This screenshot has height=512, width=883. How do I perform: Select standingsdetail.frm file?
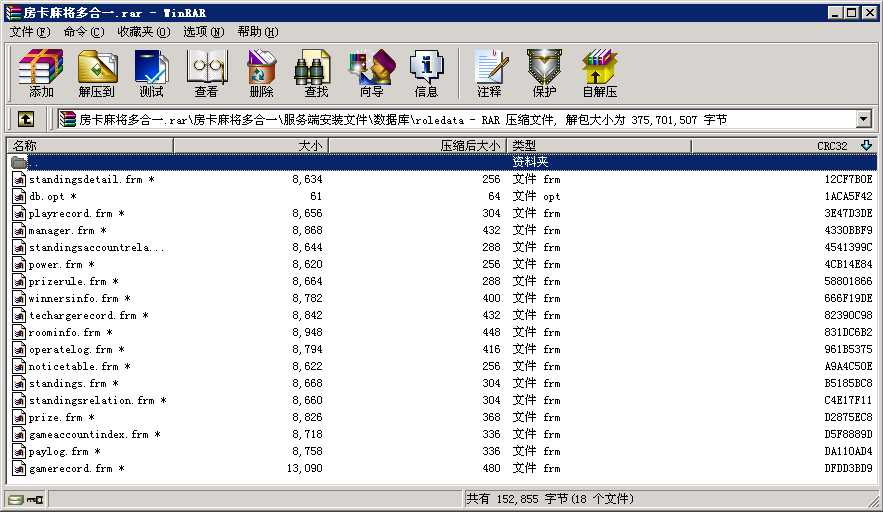[91, 180]
